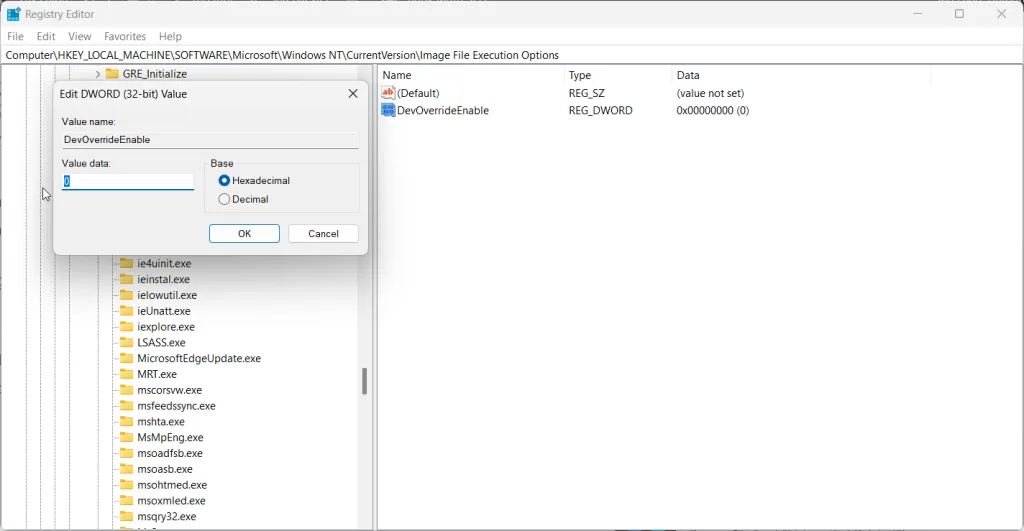The image size is (1024, 531).
Task: Click the tree pane vertical scrollbar thumb
Action: pyautogui.click(x=364, y=381)
